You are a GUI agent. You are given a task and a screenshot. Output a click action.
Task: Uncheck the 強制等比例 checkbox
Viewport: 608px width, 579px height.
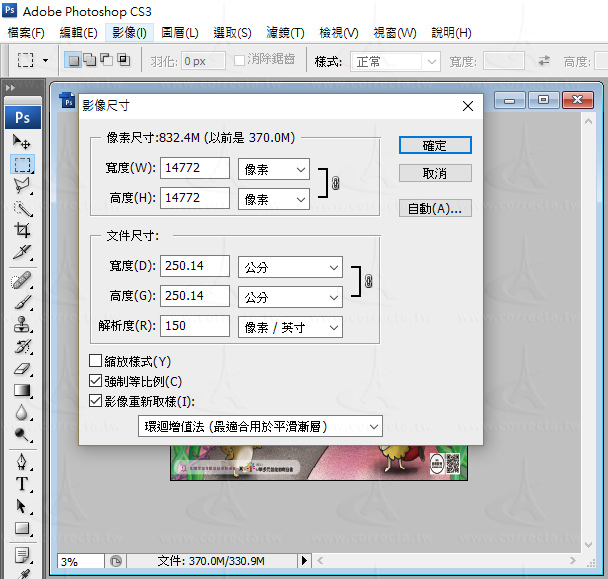(96, 381)
